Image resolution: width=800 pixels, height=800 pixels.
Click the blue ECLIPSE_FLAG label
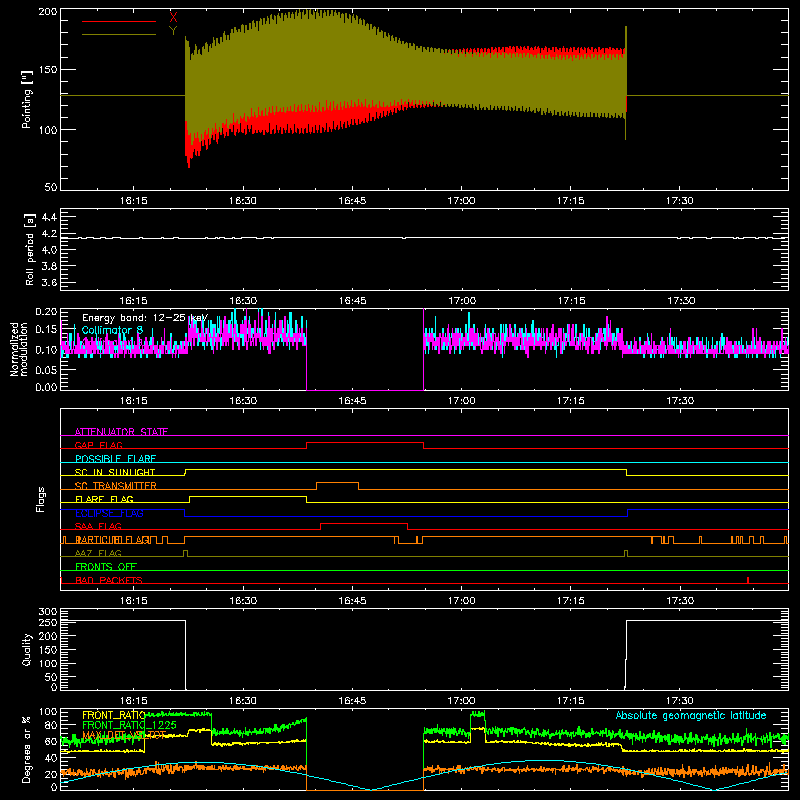(x=109, y=513)
